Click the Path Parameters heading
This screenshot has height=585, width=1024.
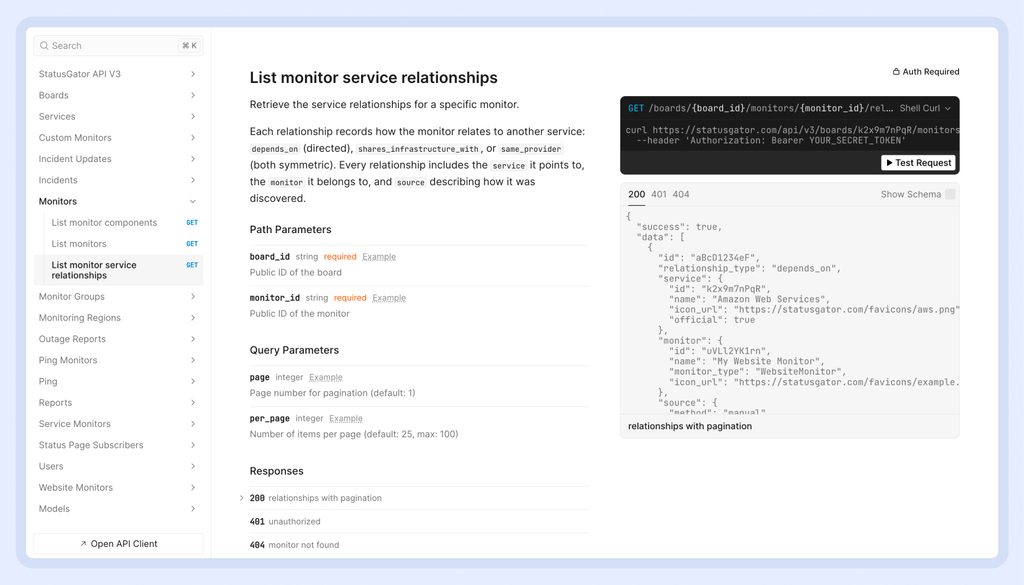(290, 230)
